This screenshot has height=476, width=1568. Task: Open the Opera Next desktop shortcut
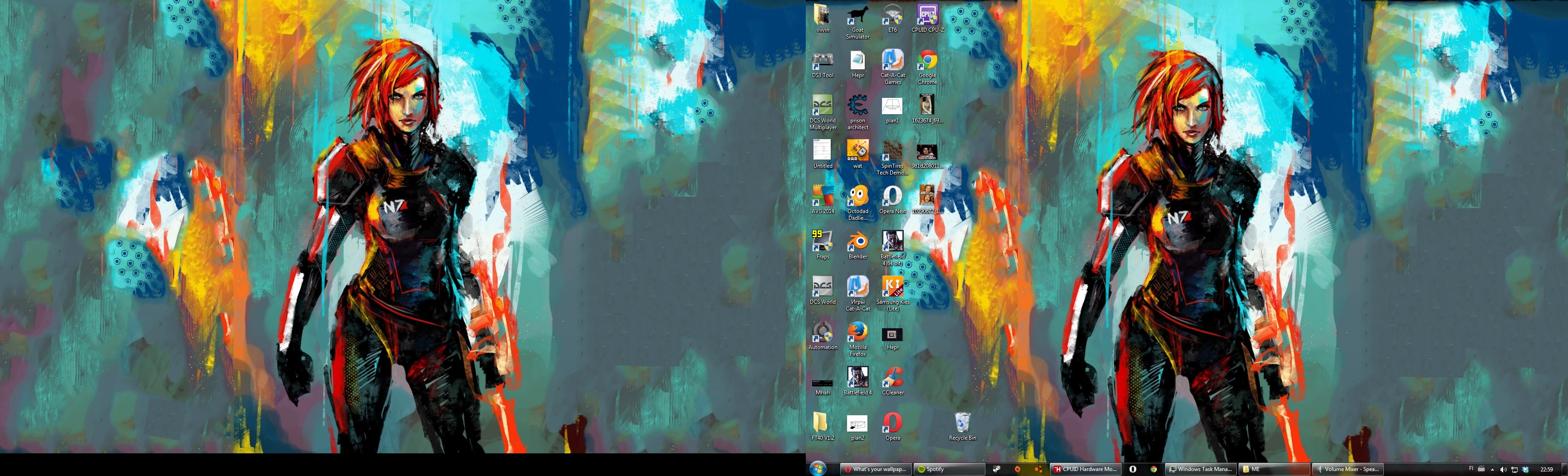coord(892,200)
